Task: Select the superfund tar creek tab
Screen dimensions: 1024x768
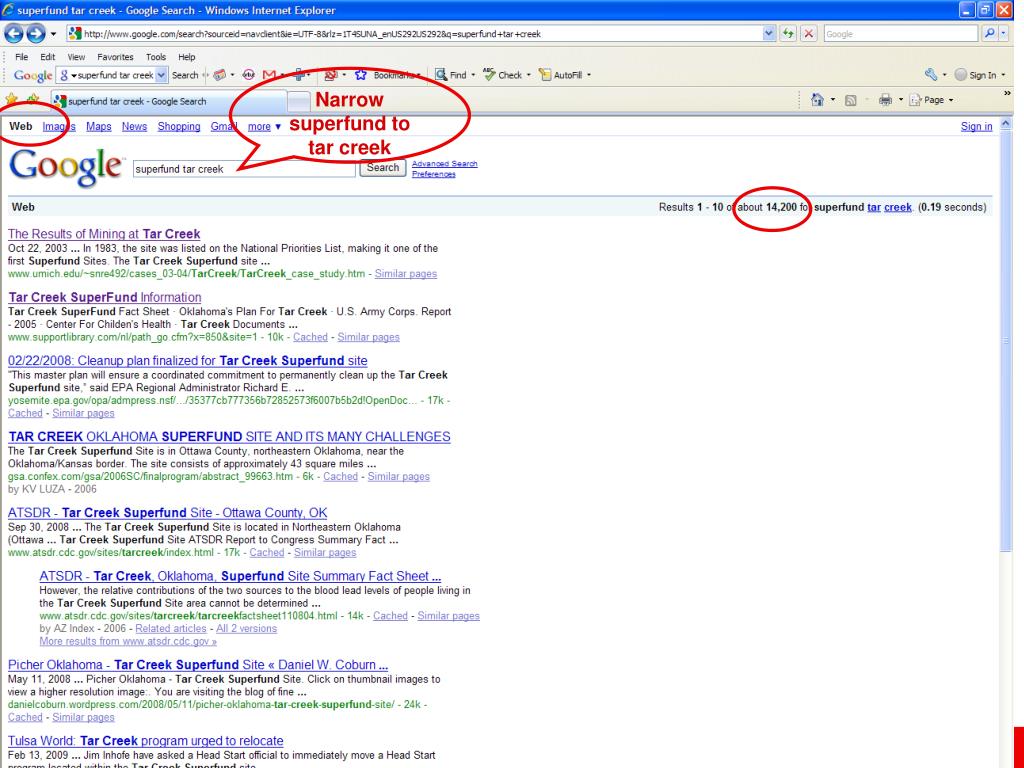Action: [x=168, y=101]
